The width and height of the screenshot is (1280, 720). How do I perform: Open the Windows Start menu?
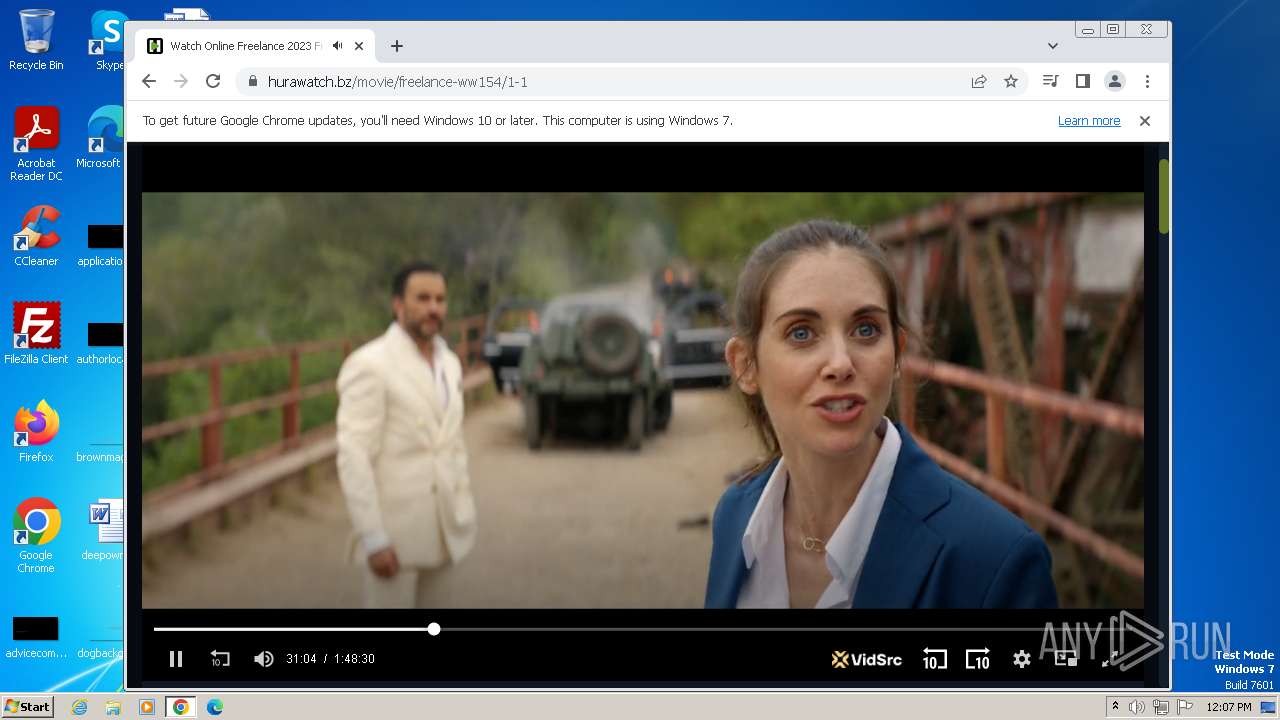point(28,707)
